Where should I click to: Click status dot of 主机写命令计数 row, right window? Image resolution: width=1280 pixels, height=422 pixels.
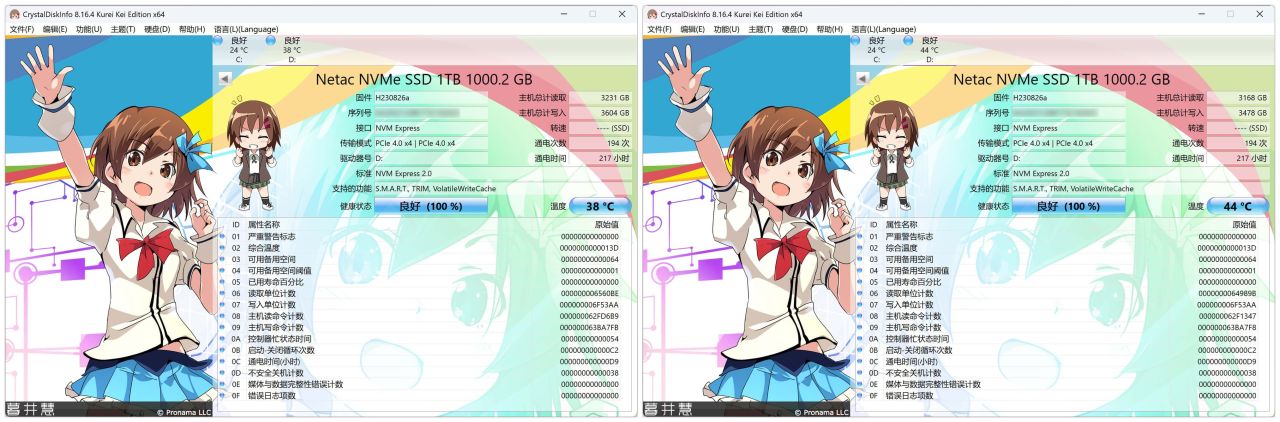(x=860, y=327)
